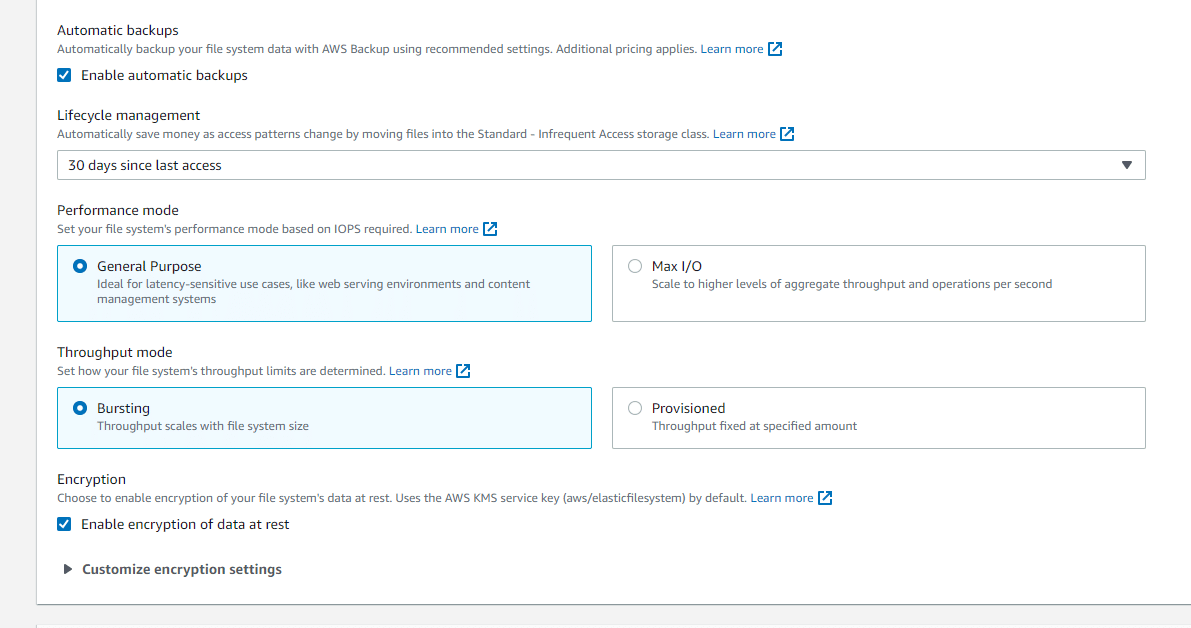Open Learn more link for Throughput mode

coord(420,371)
